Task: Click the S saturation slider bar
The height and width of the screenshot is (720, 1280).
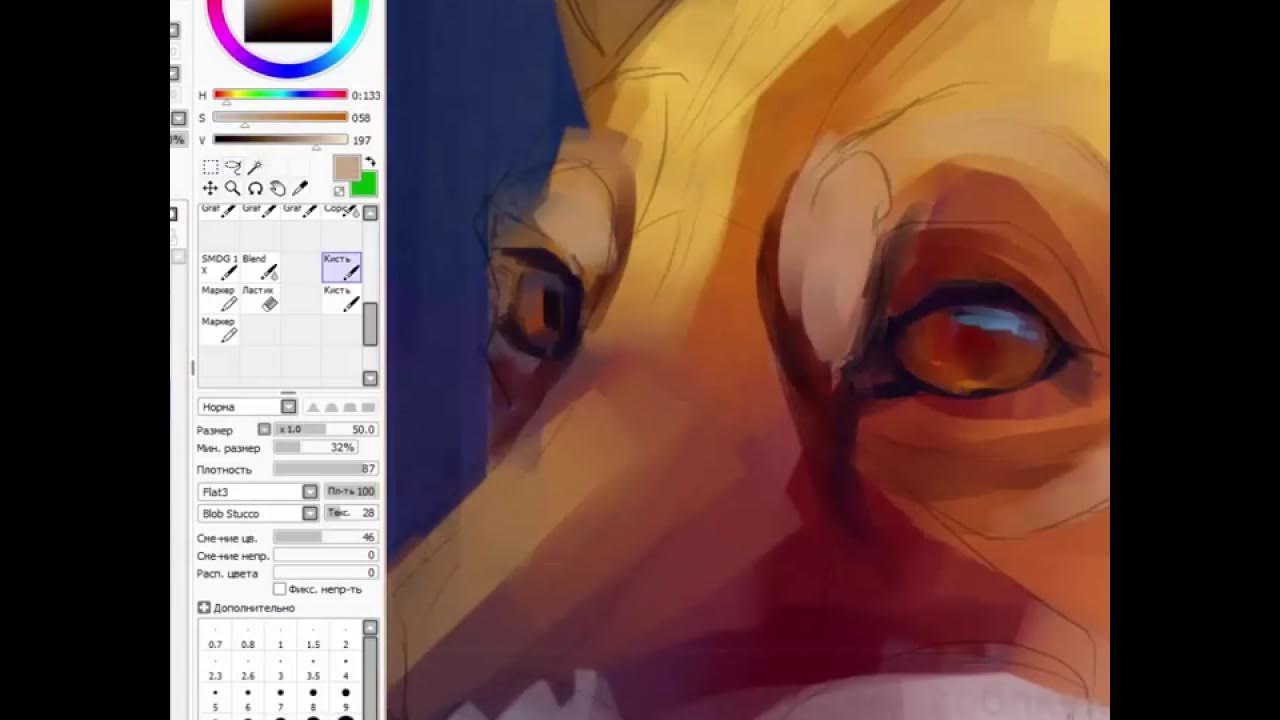Action: pos(280,117)
